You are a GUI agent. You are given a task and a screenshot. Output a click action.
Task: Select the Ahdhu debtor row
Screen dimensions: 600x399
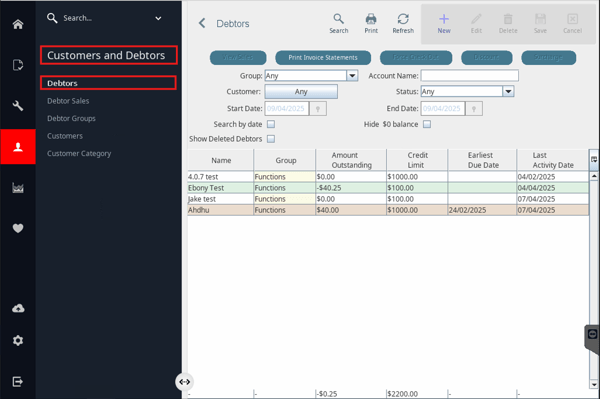tap(388, 210)
